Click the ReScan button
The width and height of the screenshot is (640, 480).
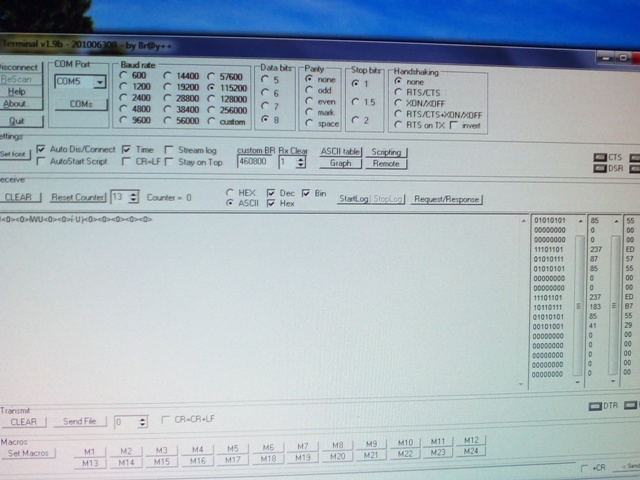pyautogui.click(x=19, y=80)
